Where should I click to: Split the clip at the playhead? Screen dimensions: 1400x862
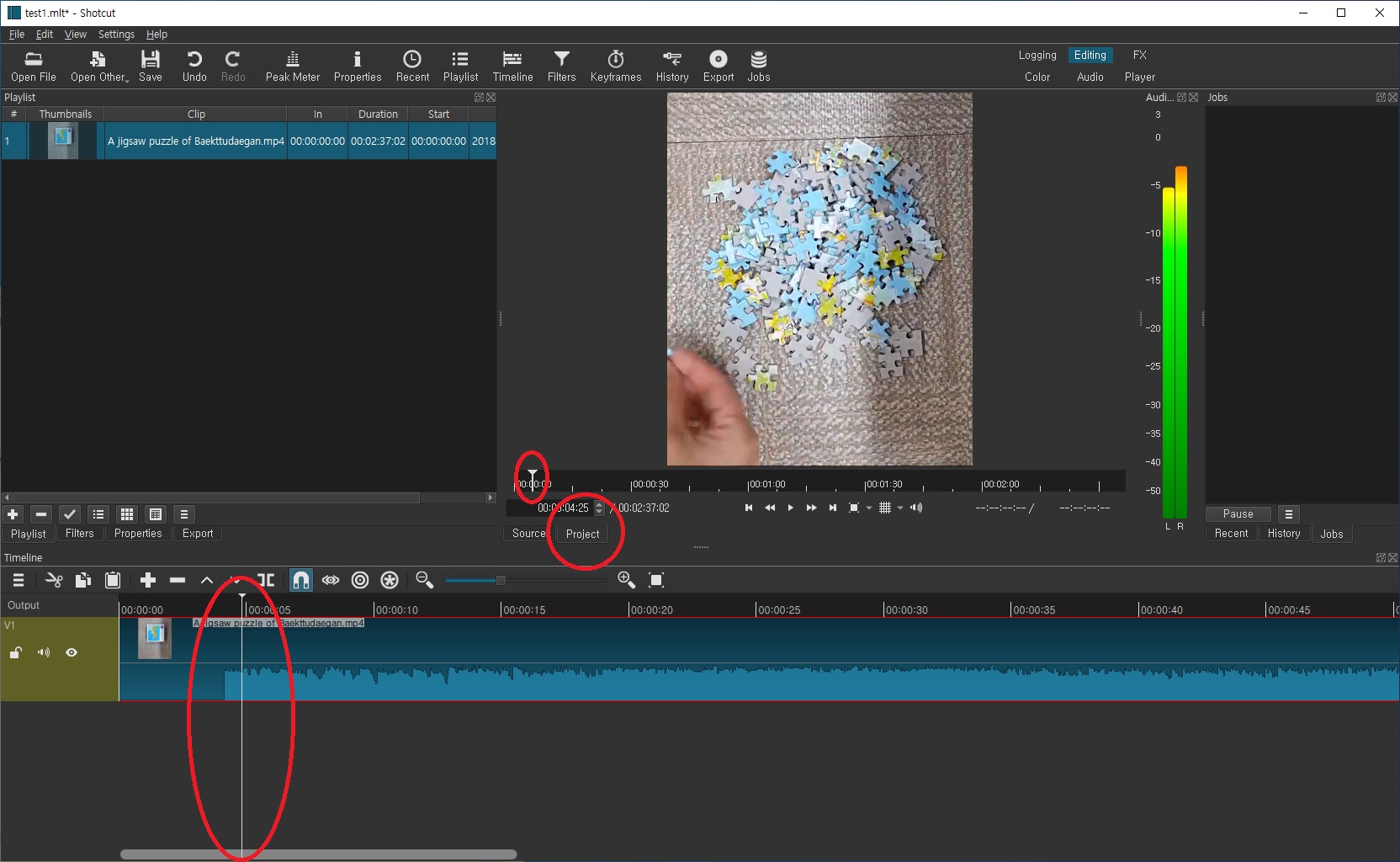[266, 580]
